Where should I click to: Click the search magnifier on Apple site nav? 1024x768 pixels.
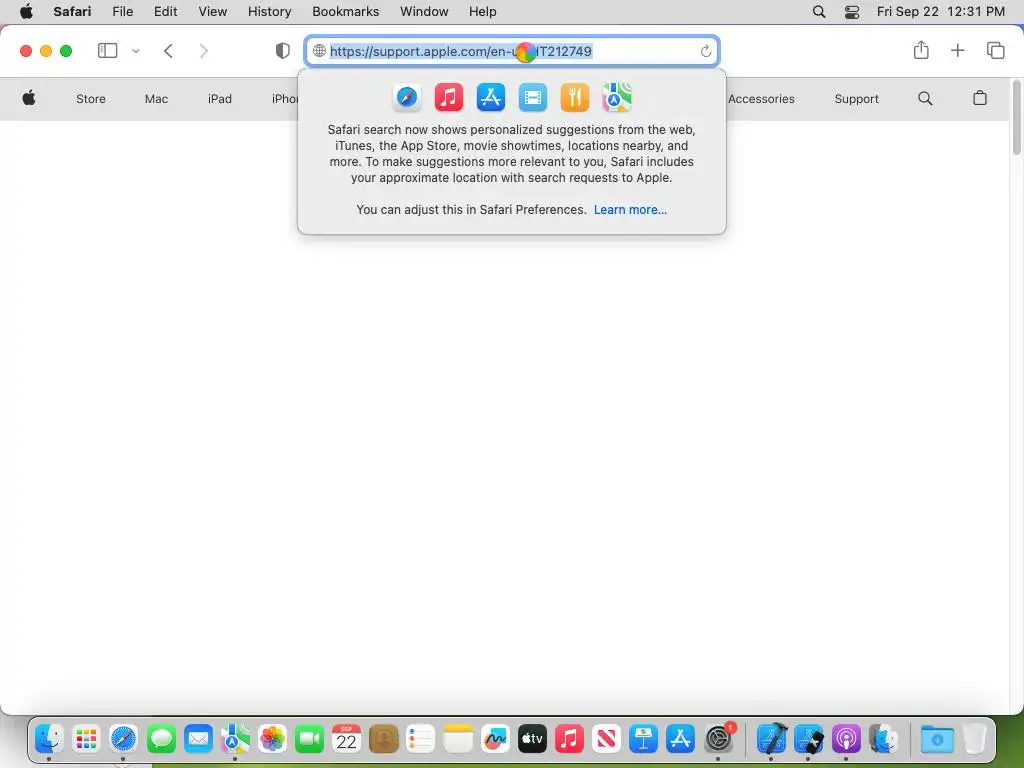(925, 98)
